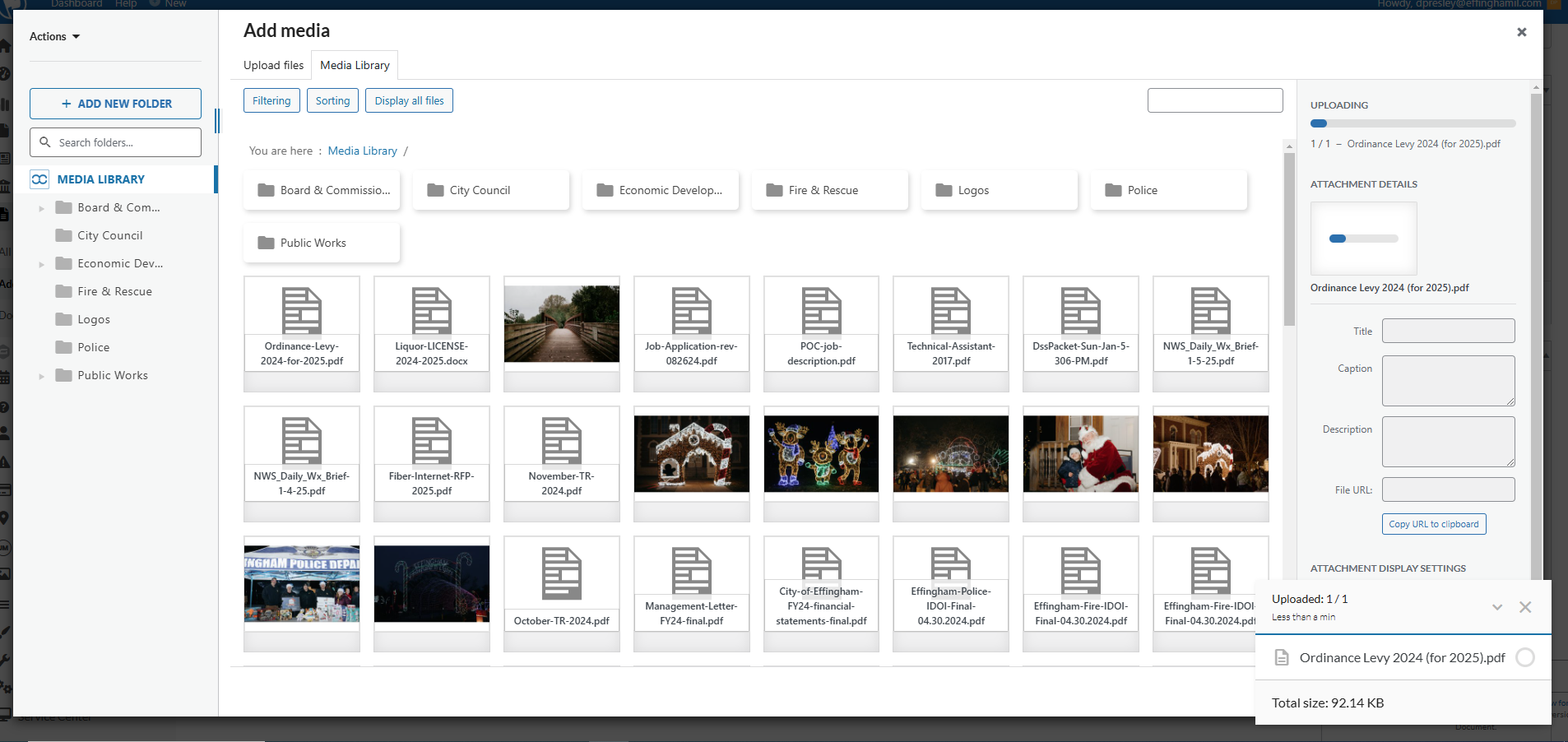Open the Filtering options
This screenshot has width=1568, height=742.
point(271,100)
